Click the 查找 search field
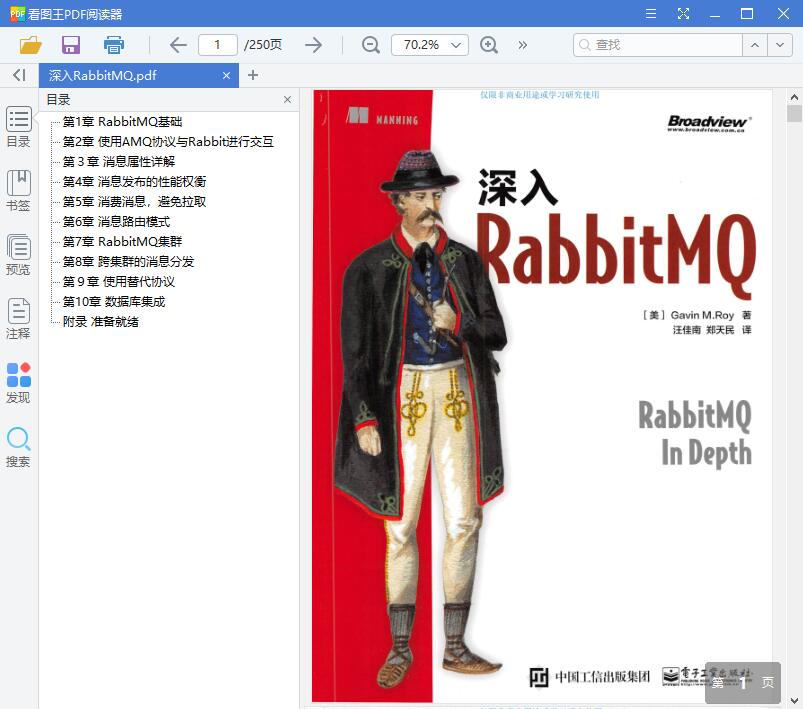Viewport: 803px width, 709px height. point(658,45)
